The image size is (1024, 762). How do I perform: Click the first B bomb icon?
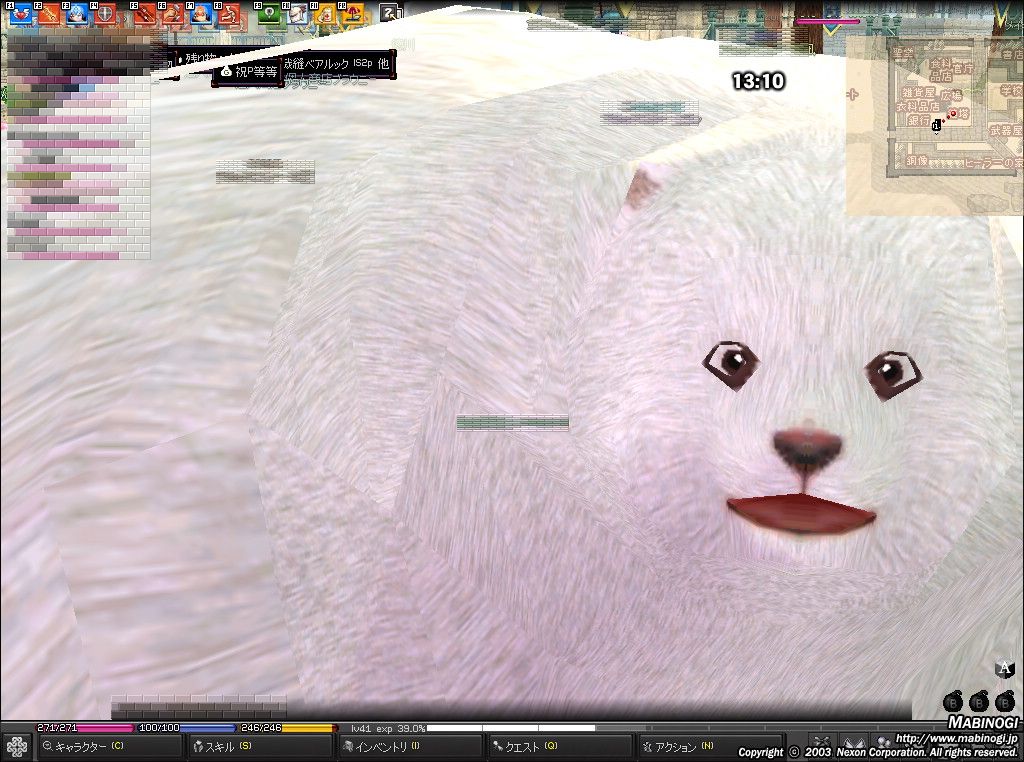[953, 702]
